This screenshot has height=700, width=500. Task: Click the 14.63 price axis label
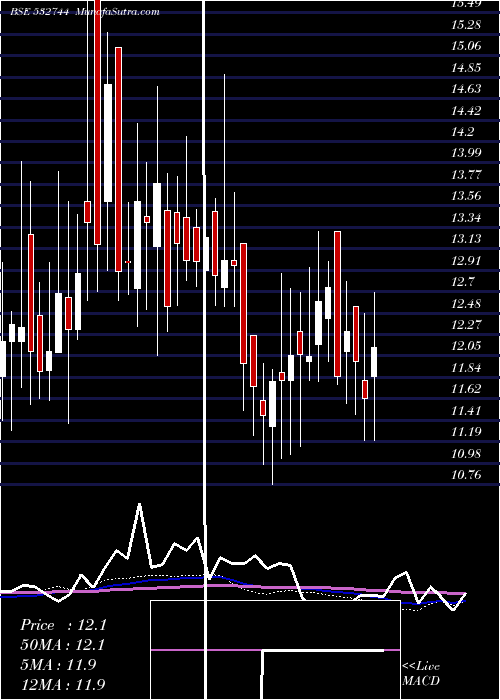click(x=466, y=89)
